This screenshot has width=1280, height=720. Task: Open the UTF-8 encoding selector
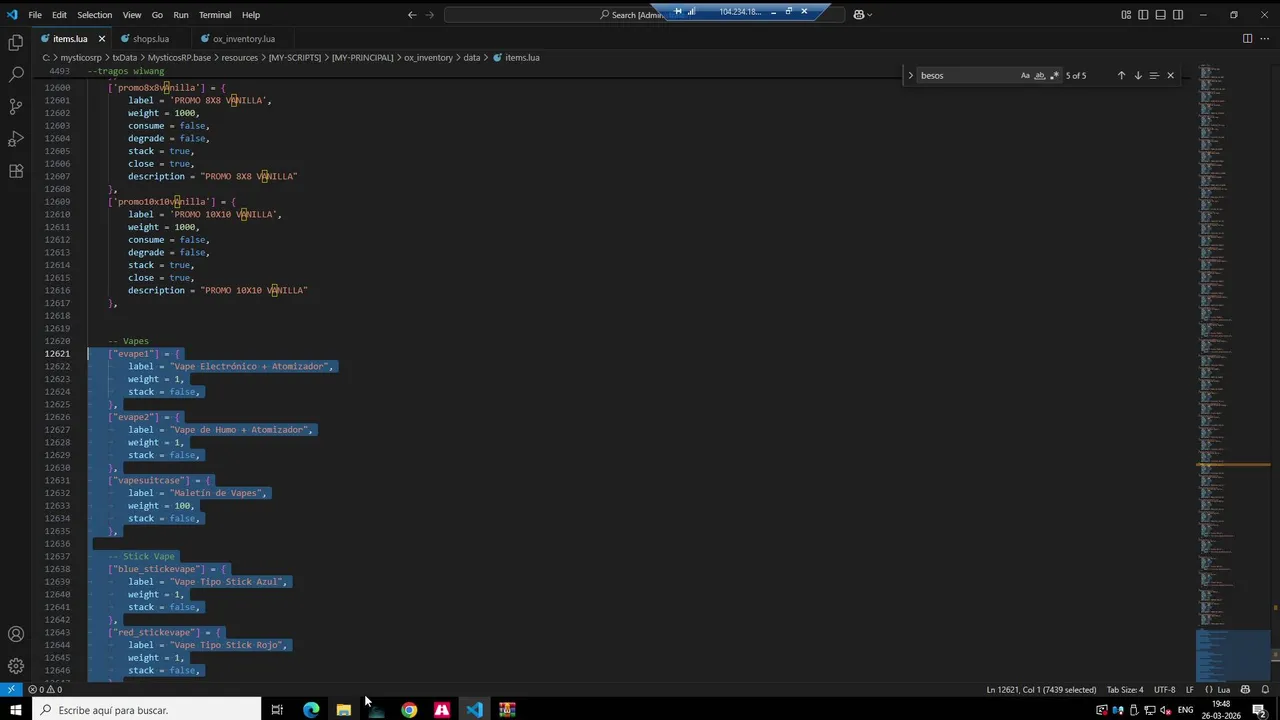pyautogui.click(x=1164, y=690)
